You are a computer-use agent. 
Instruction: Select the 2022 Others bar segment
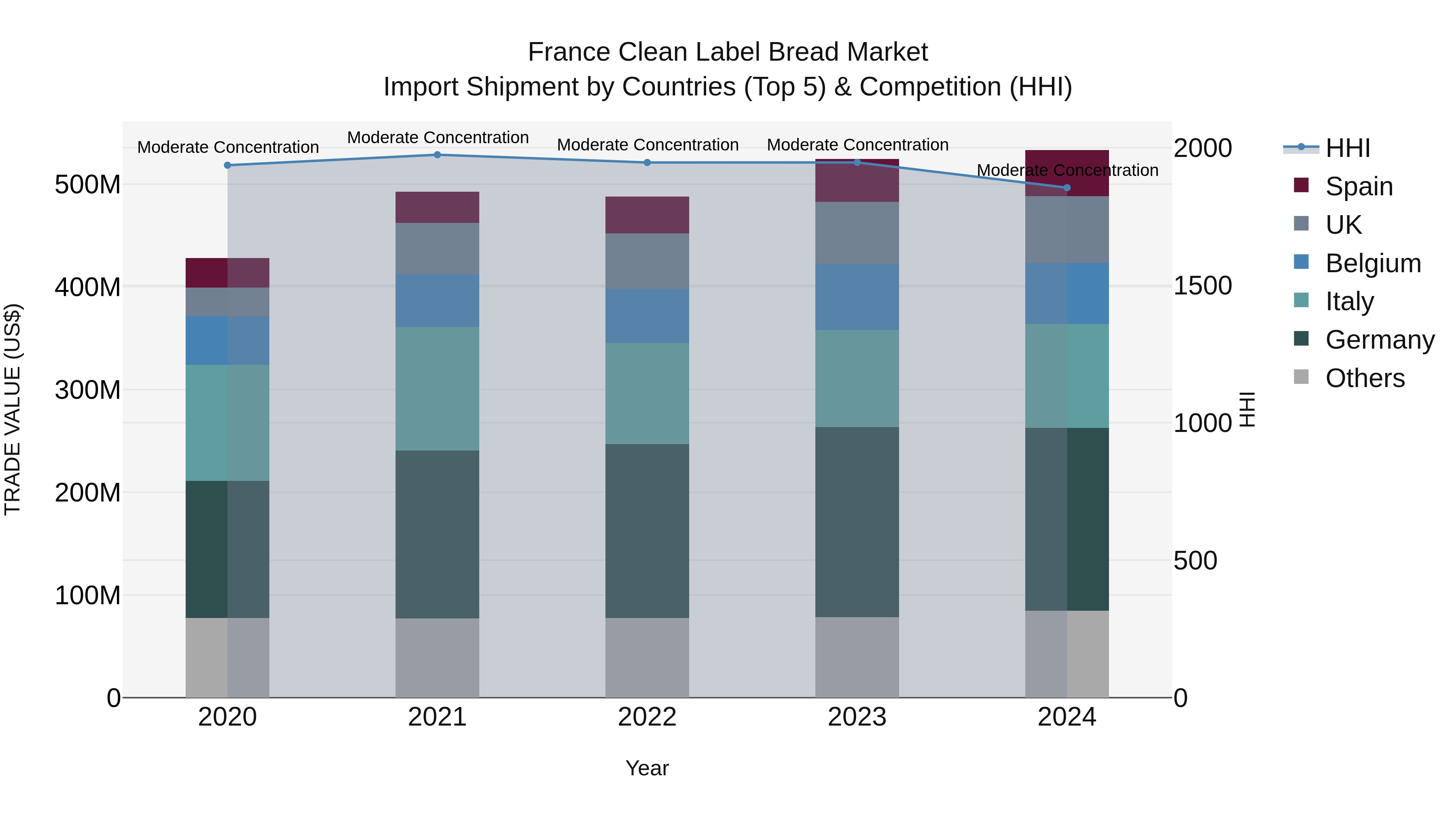(647, 658)
